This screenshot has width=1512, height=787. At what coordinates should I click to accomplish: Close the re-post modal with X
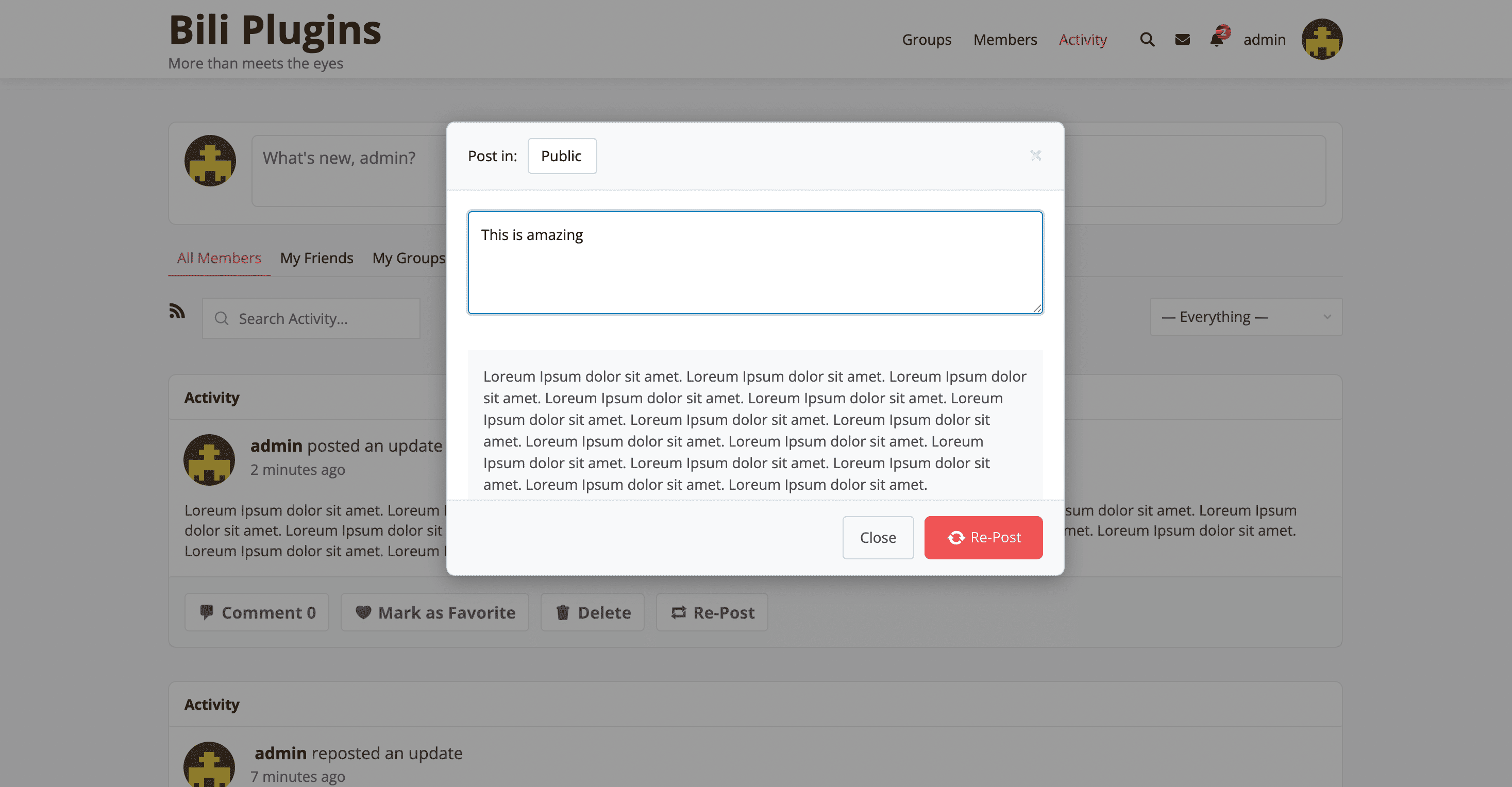click(1035, 156)
